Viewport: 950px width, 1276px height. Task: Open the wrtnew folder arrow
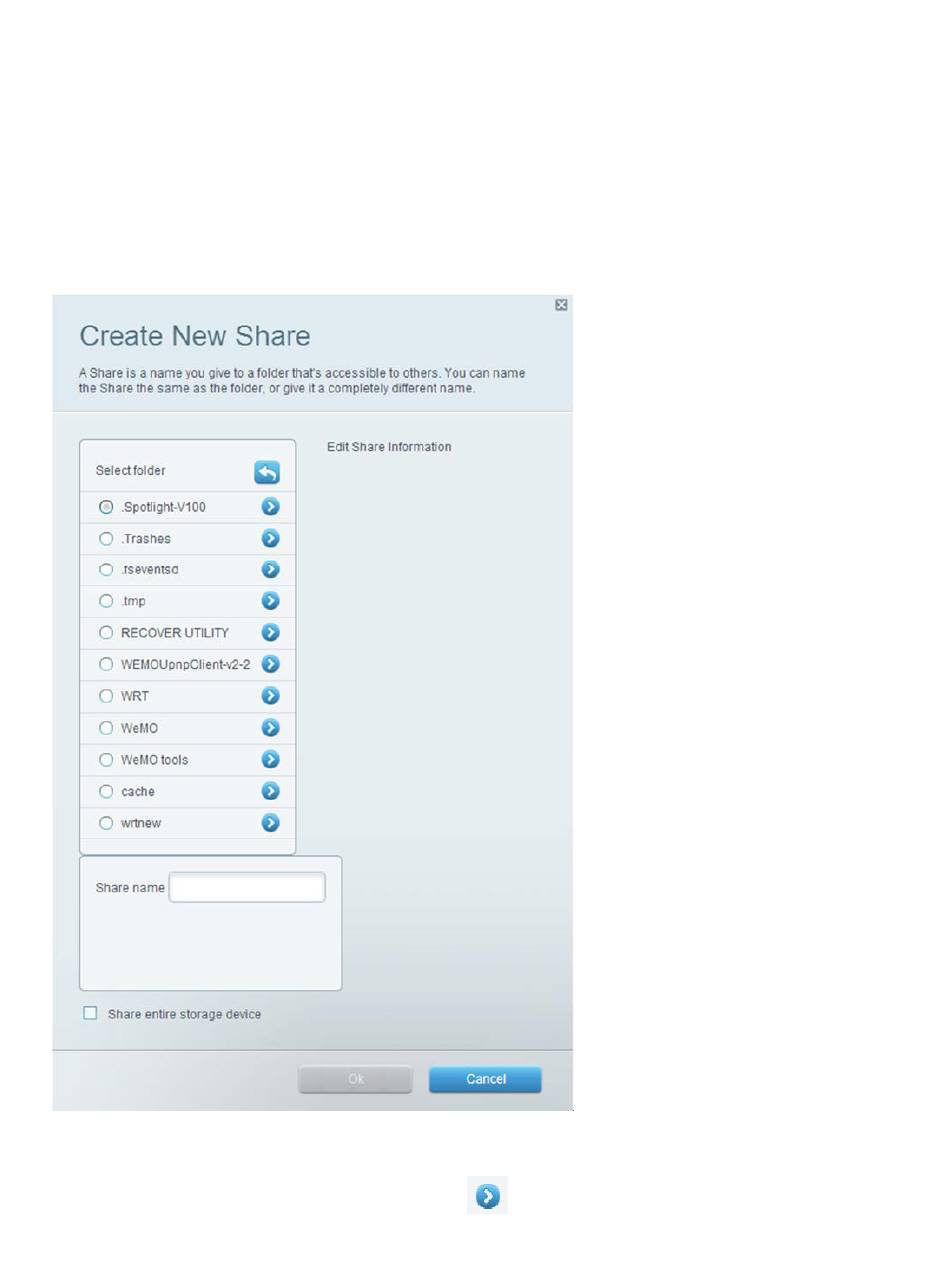point(270,823)
